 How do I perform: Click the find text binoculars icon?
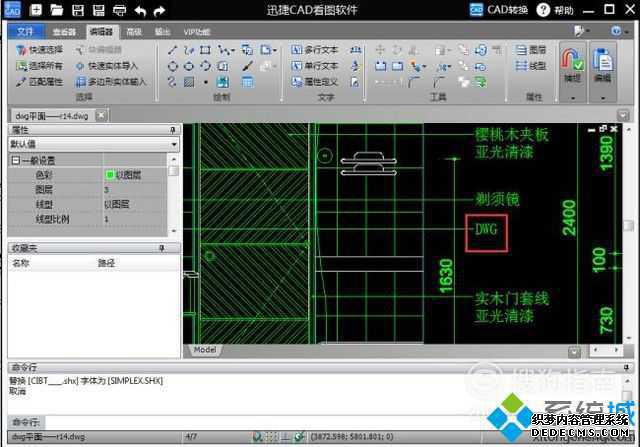point(356,50)
